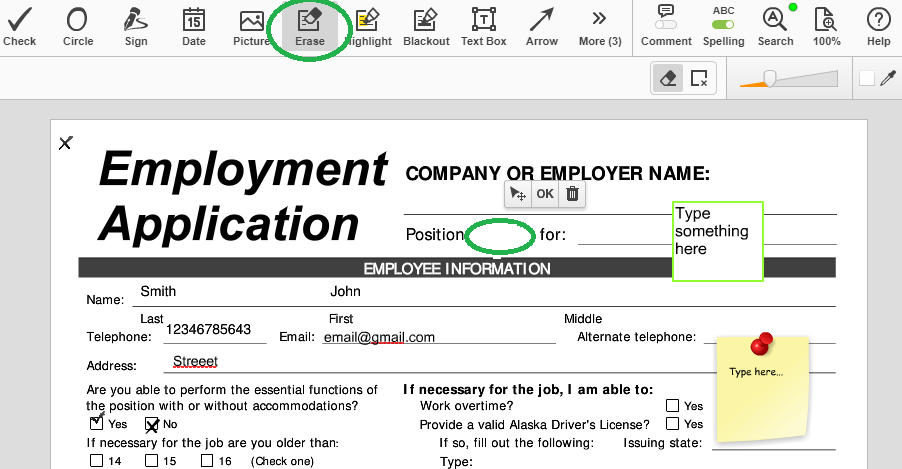902x469 pixels.
Task: Check Yes for Alaska Driver's License
Action: pos(672,424)
